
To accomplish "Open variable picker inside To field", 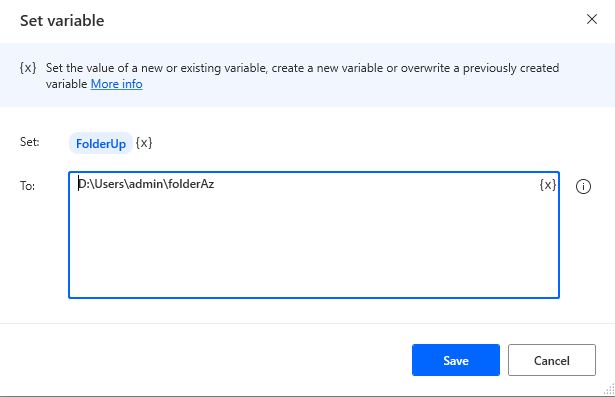I will pos(548,184).
